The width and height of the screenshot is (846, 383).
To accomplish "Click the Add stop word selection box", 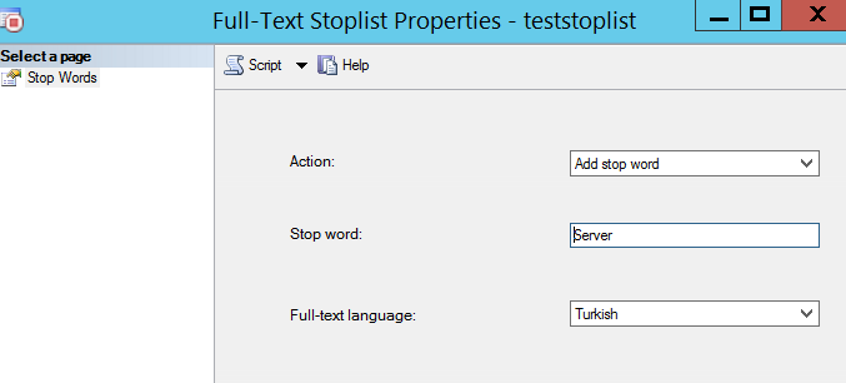I will coord(694,163).
